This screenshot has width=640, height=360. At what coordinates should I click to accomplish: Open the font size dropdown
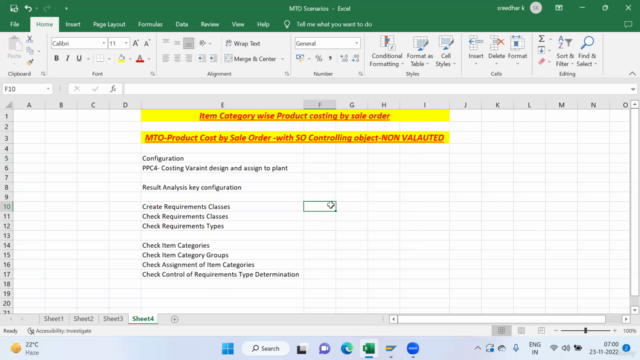126,43
